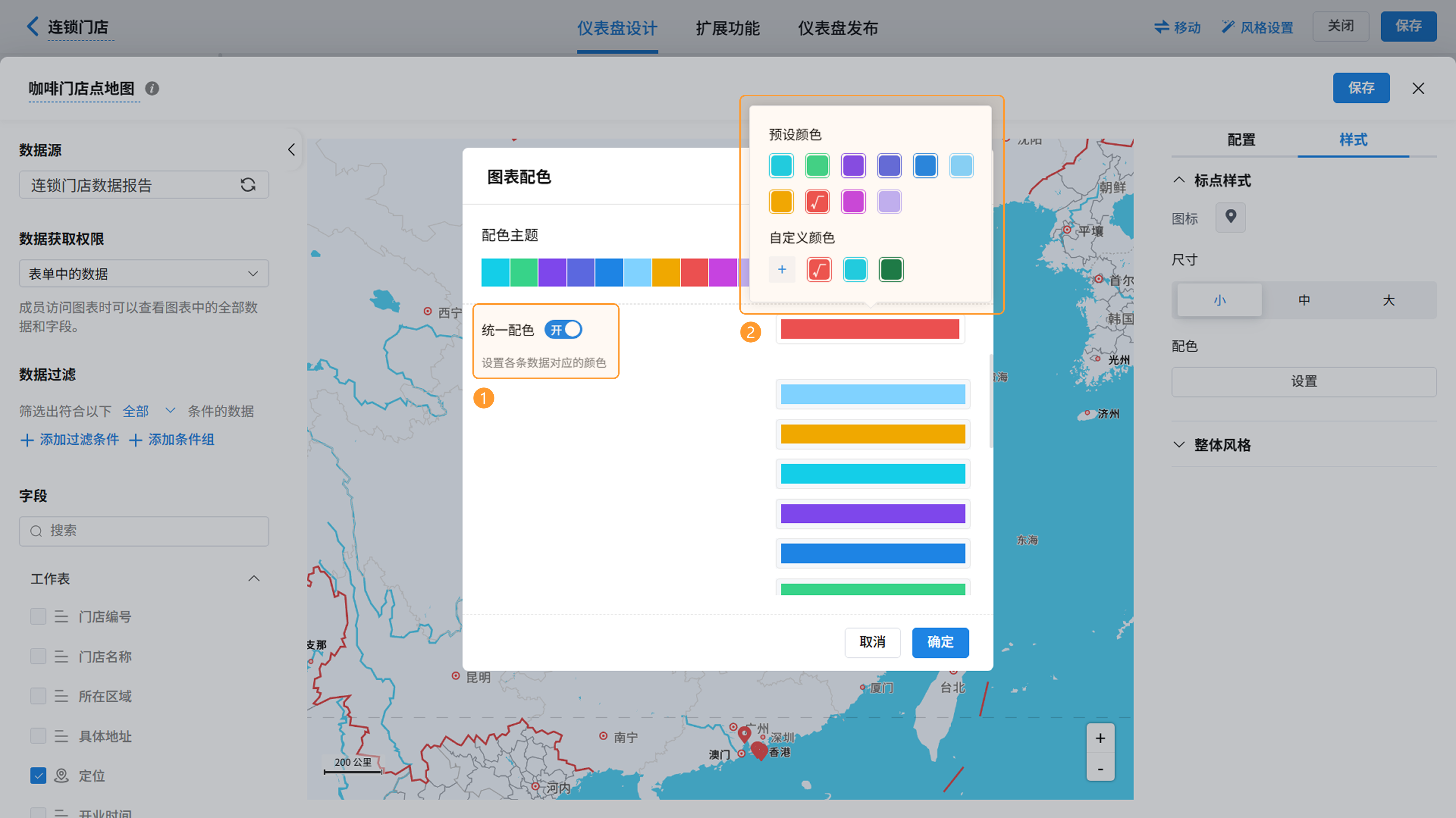Collapse the 工作表 section
The image size is (1456, 818).
point(254,578)
